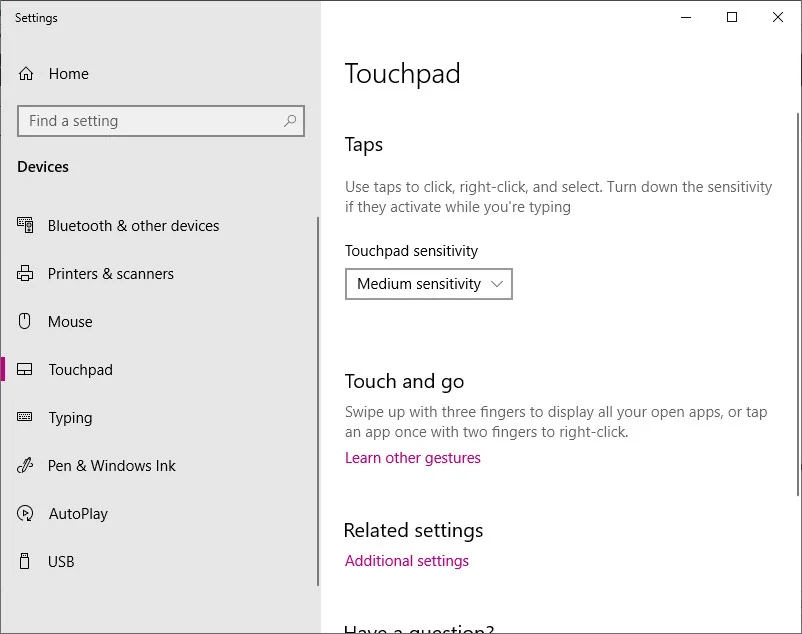Click the USB drive icon
Screen dimensions: 802x634
pyautogui.click(x=25, y=561)
